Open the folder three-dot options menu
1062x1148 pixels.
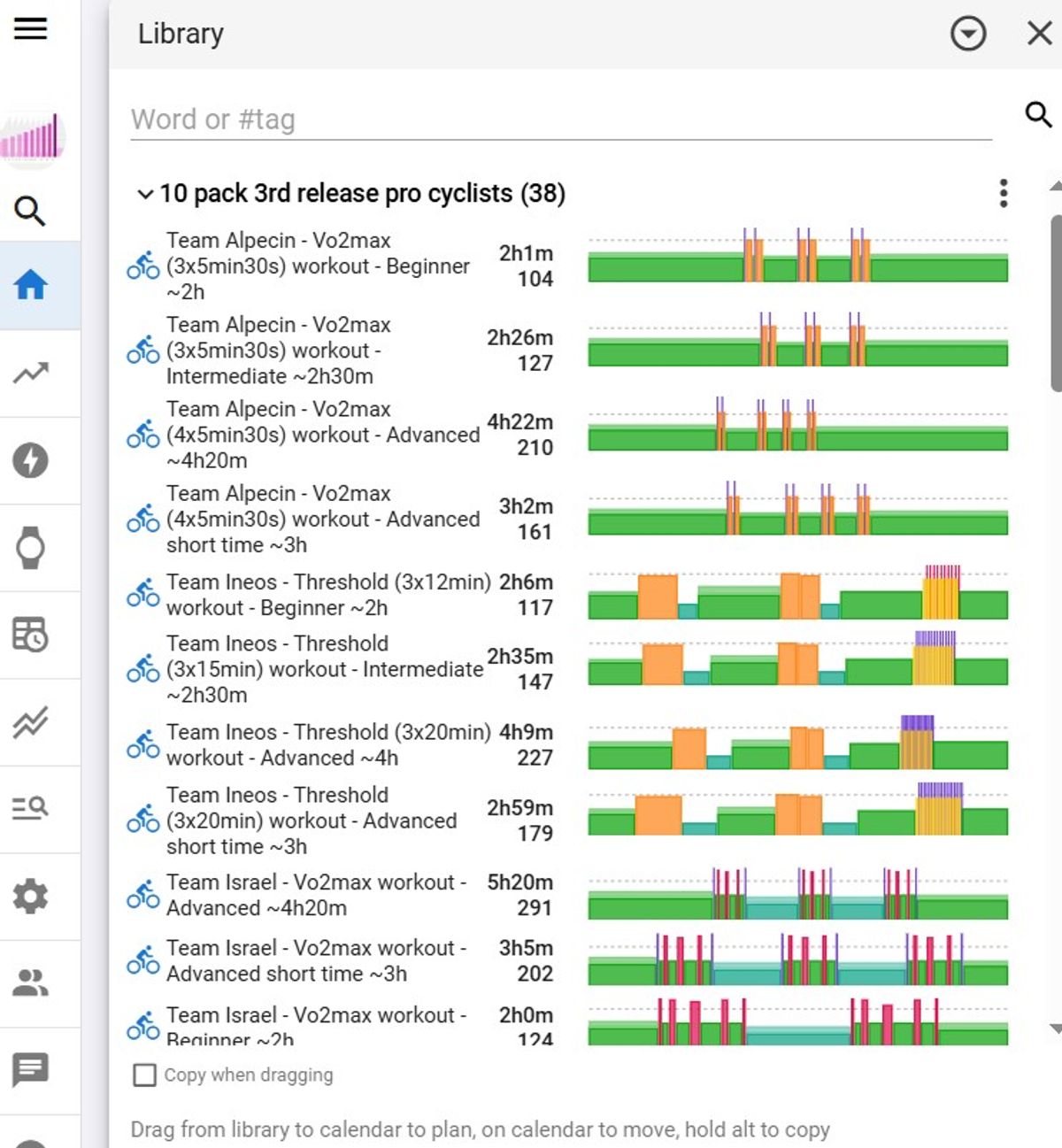tap(1003, 193)
